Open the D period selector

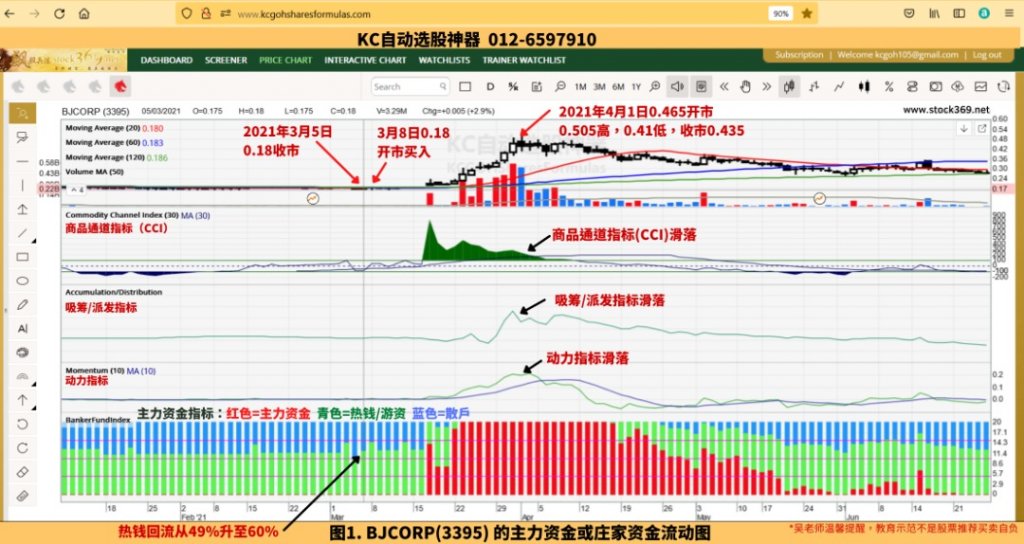tap(490, 86)
